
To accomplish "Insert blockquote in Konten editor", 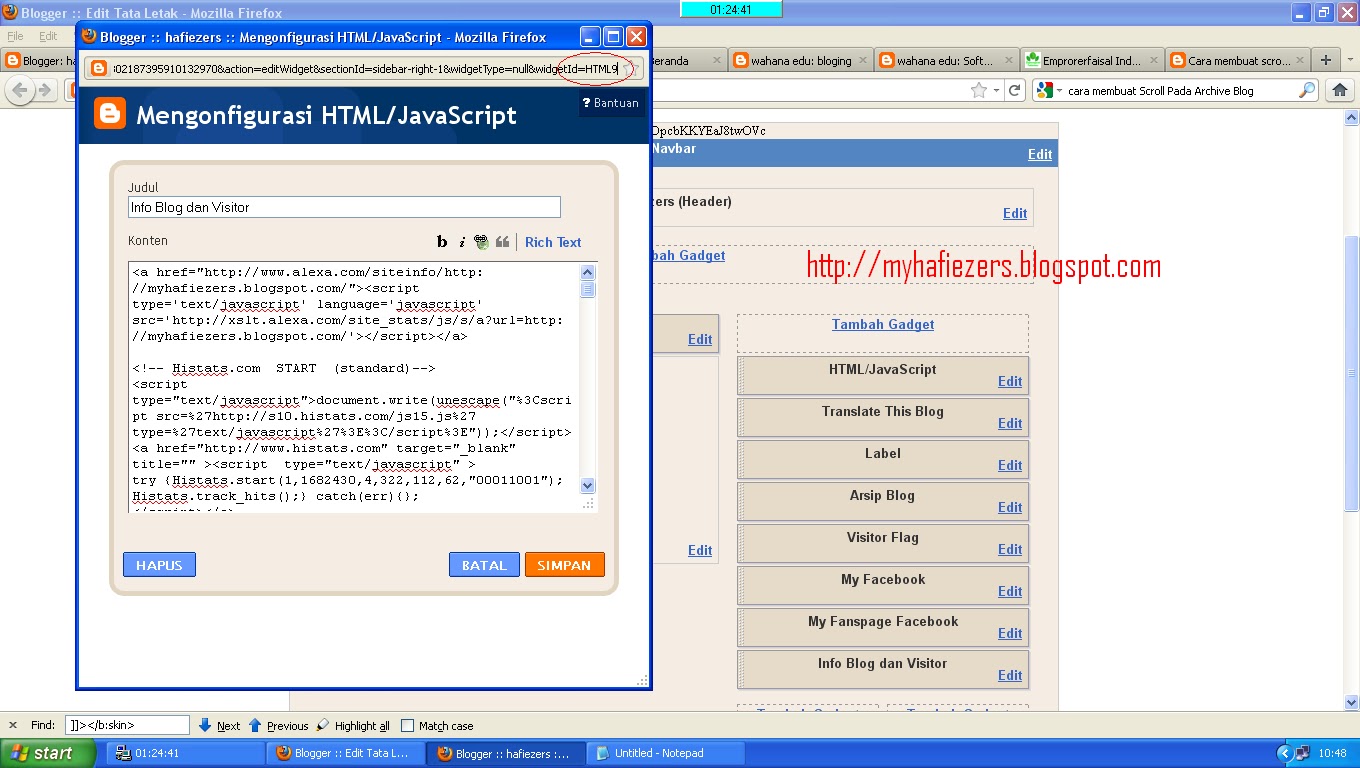I will 502,242.
